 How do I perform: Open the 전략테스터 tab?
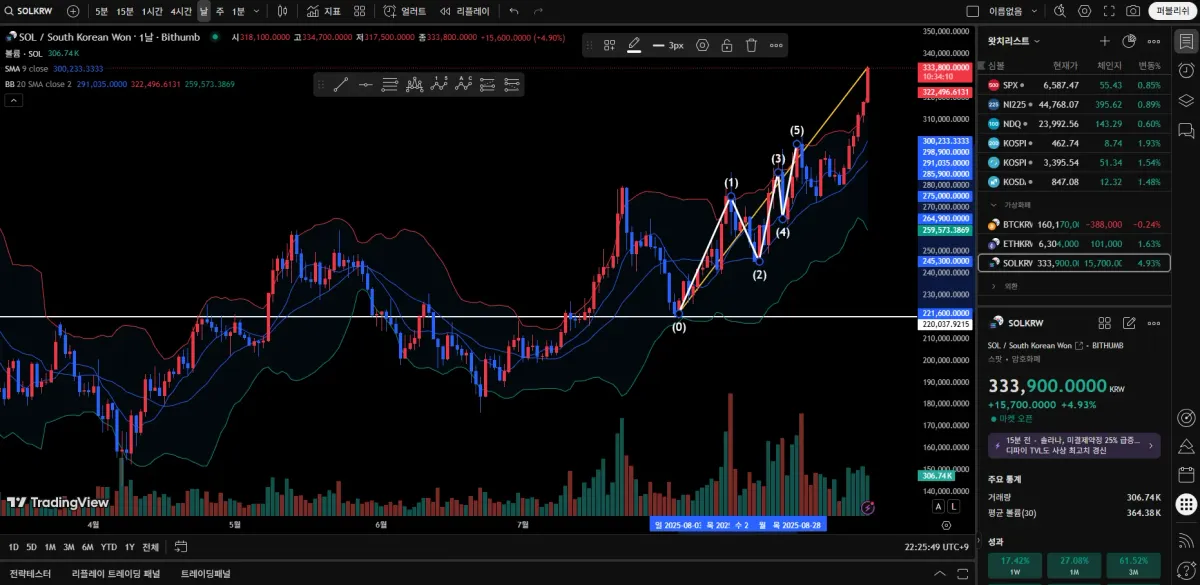[x=29, y=574]
